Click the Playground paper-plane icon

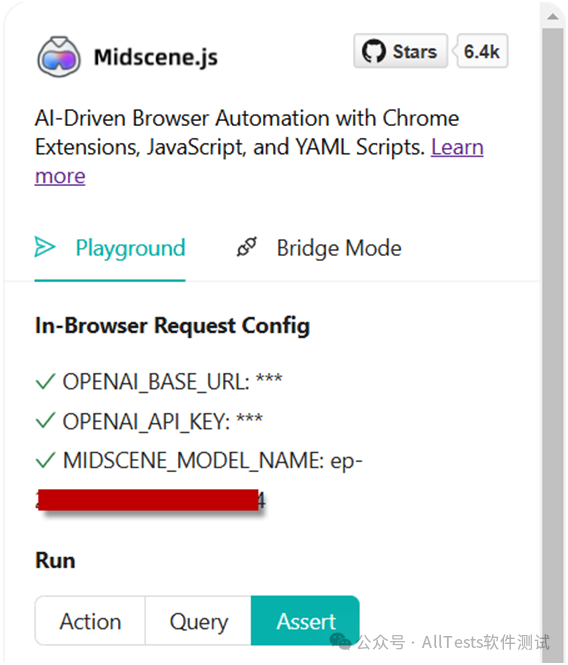pyautogui.click(x=45, y=247)
